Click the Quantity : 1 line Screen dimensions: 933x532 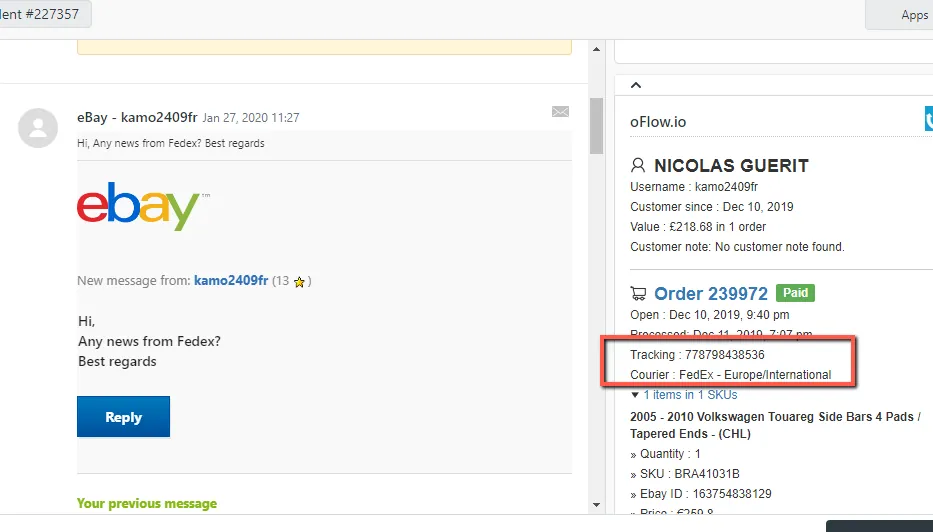click(665, 454)
